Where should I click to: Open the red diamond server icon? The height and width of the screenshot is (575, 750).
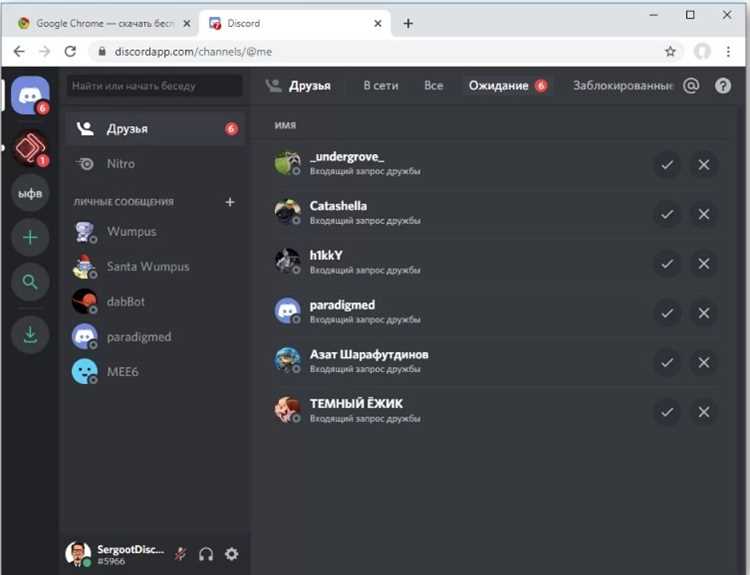pyautogui.click(x=30, y=147)
